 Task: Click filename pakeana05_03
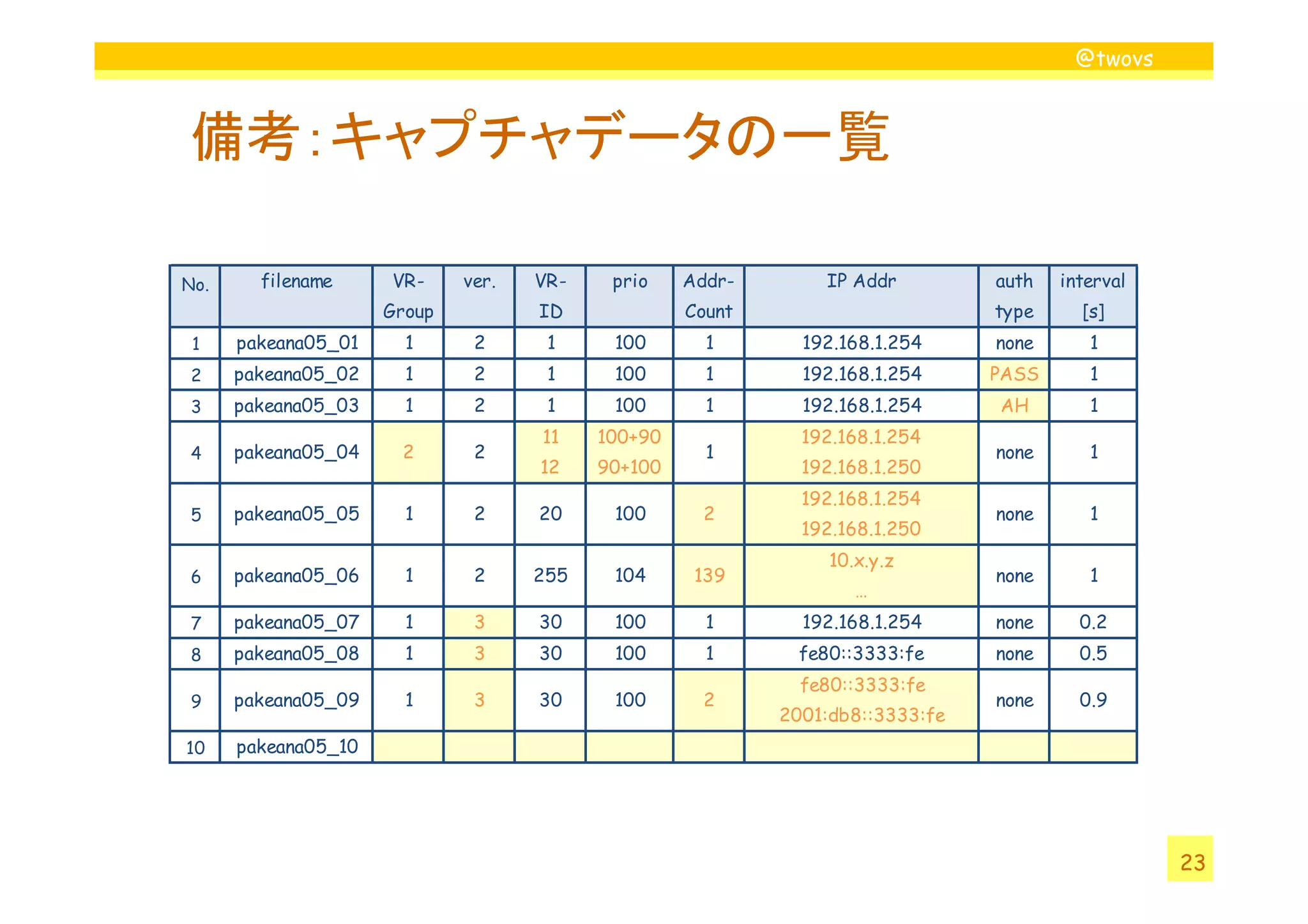pos(296,405)
